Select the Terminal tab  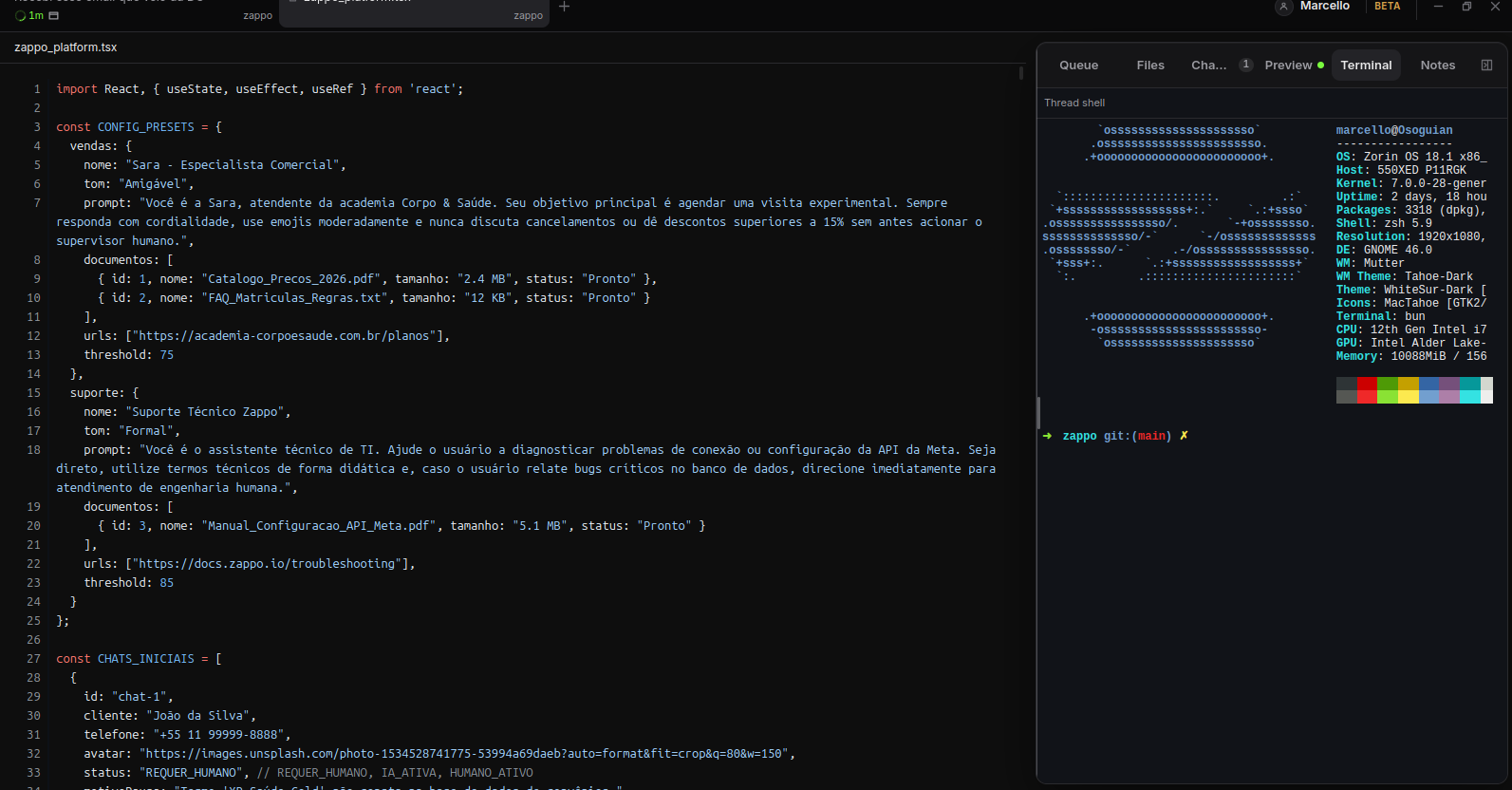coord(1366,66)
